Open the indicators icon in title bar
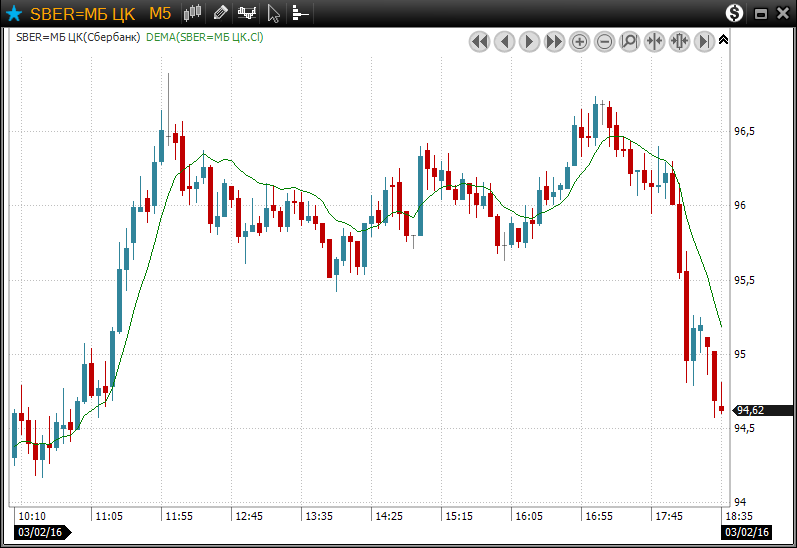797x548 pixels. [x=247, y=13]
